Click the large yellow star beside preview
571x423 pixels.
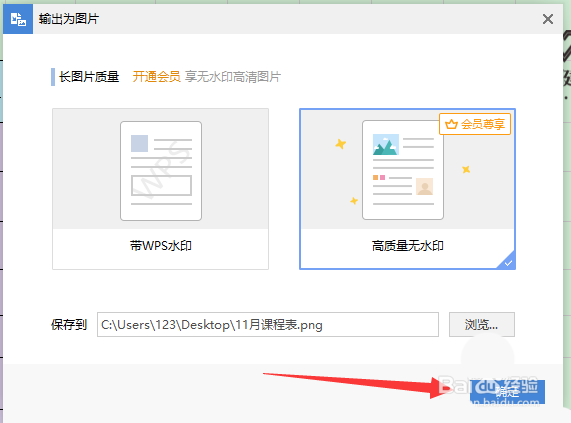(x=340, y=144)
